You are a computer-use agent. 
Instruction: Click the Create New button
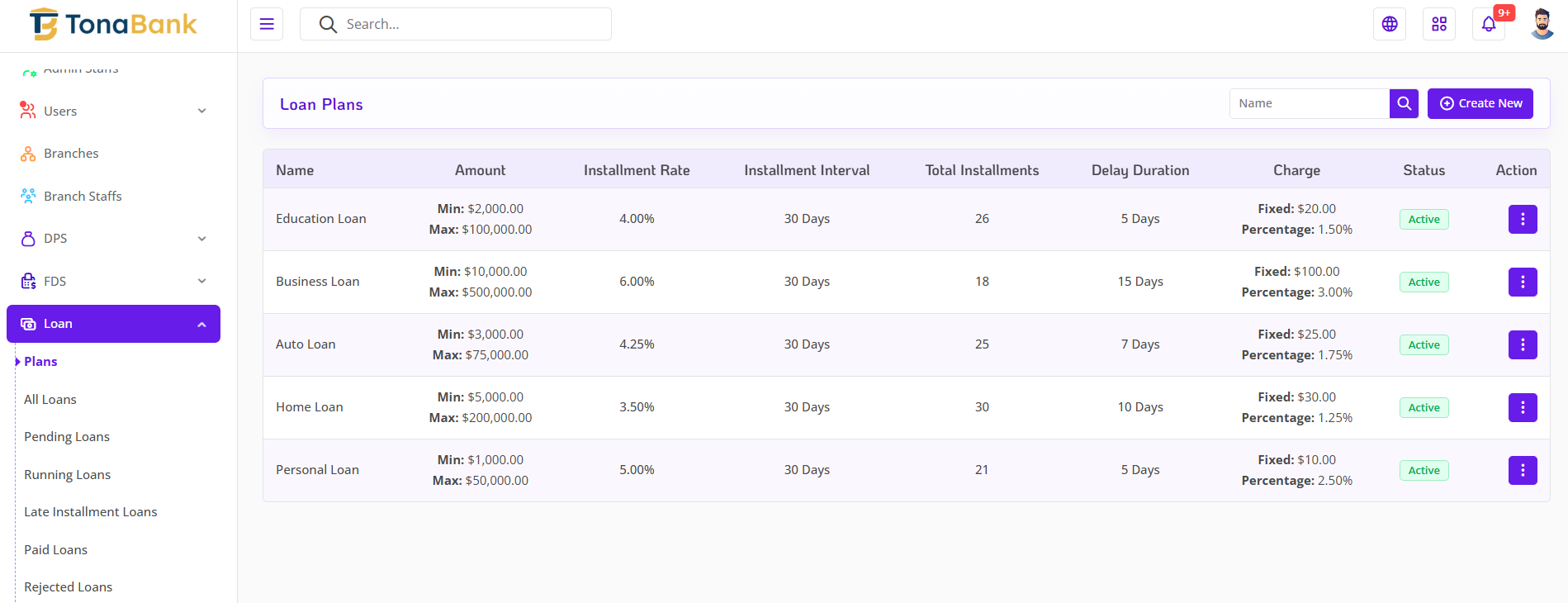1480,103
